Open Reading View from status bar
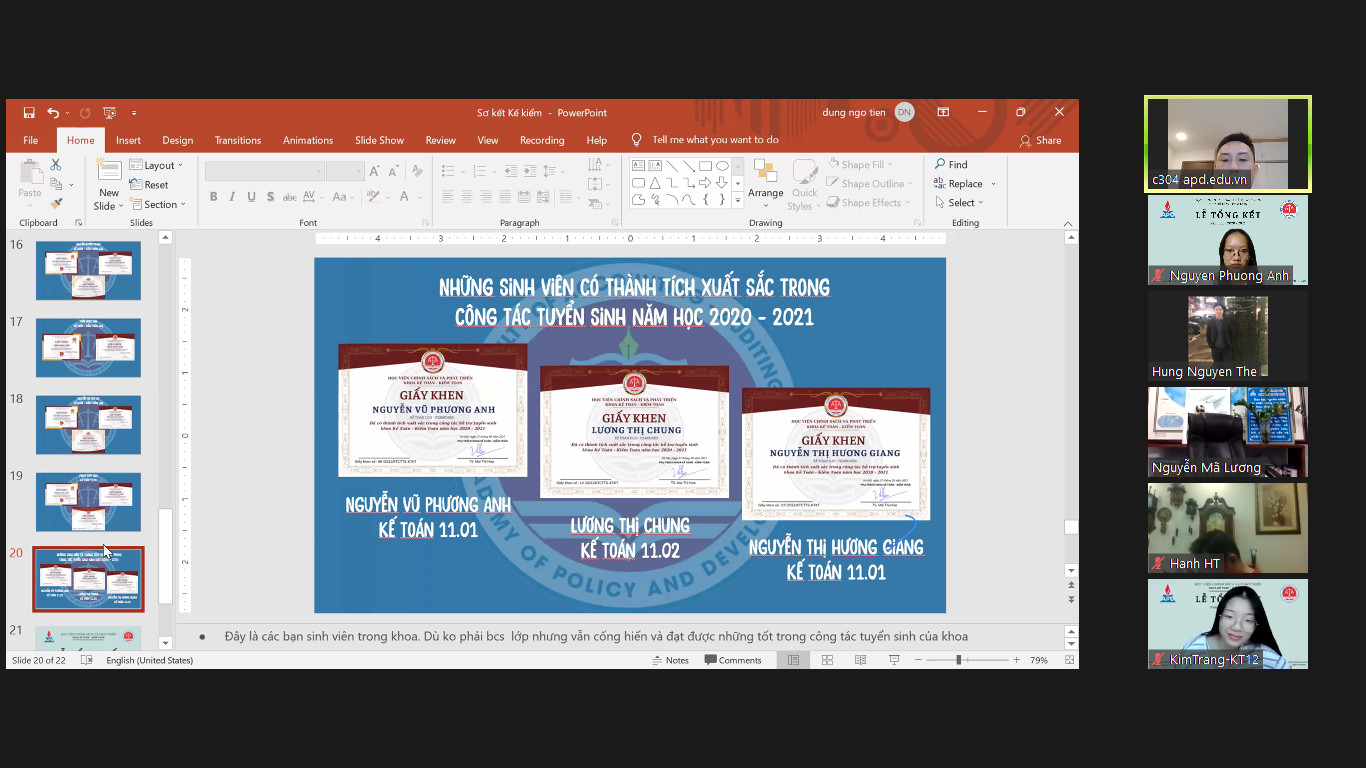The width and height of the screenshot is (1366, 768). tap(860, 660)
